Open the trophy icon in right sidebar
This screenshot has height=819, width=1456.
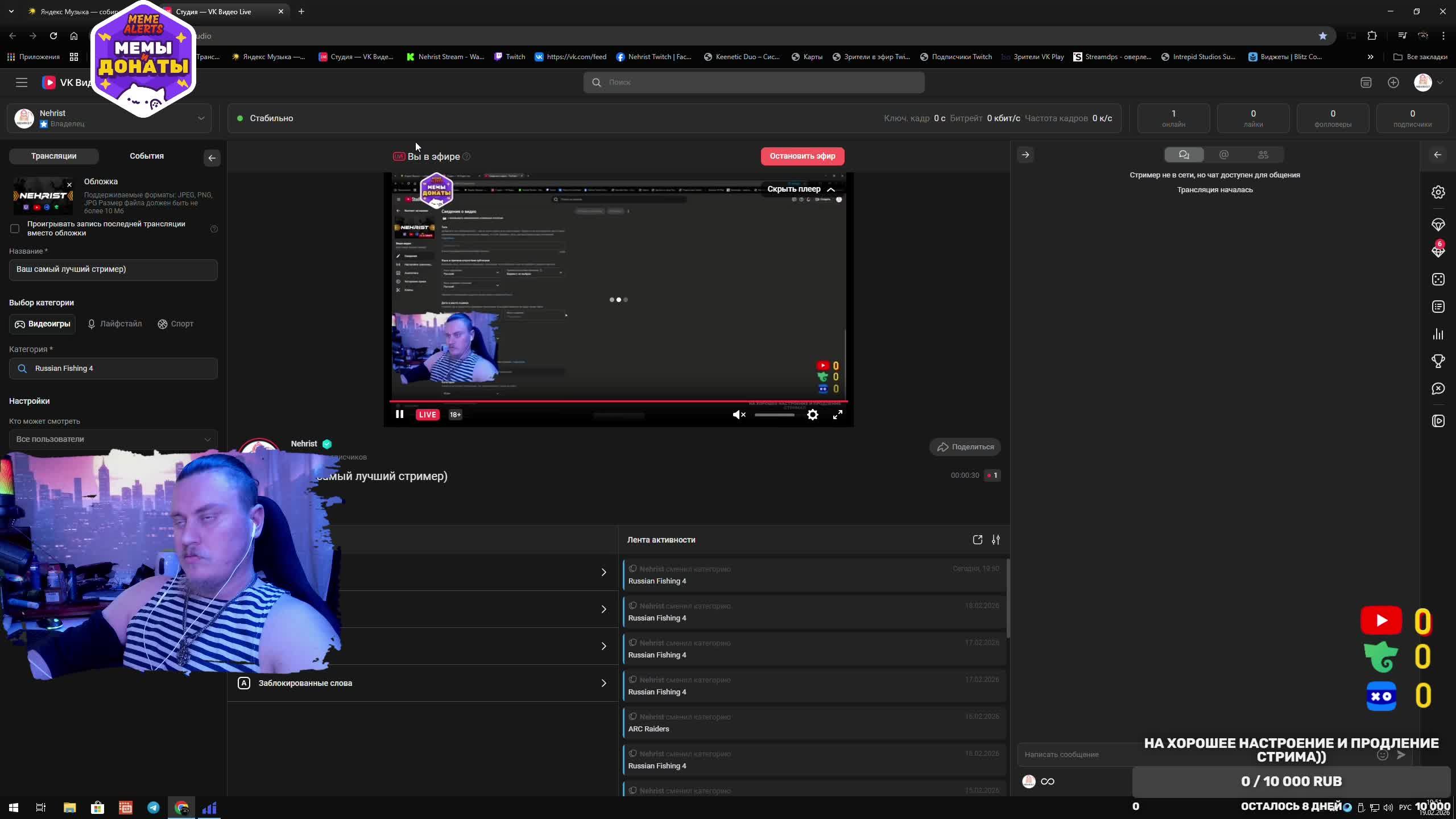click(x=1438, y=361)
